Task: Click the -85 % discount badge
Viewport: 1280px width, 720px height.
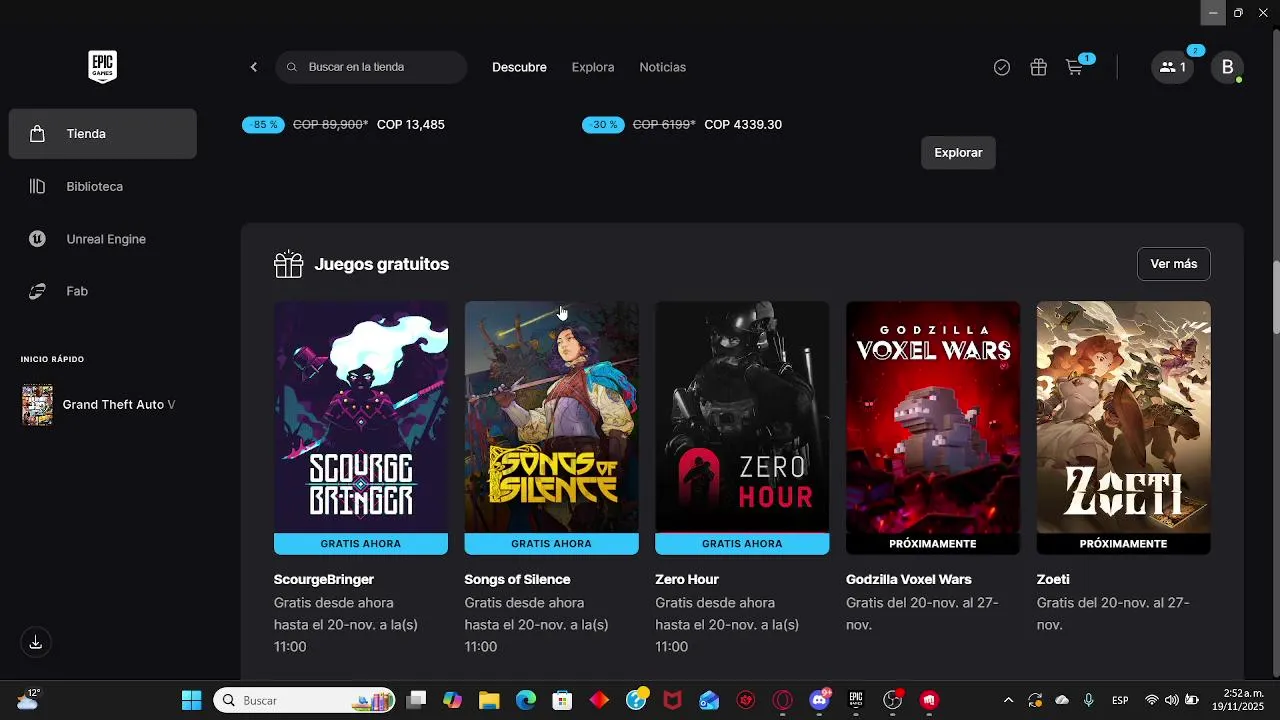Action: (x=263, y=125)
